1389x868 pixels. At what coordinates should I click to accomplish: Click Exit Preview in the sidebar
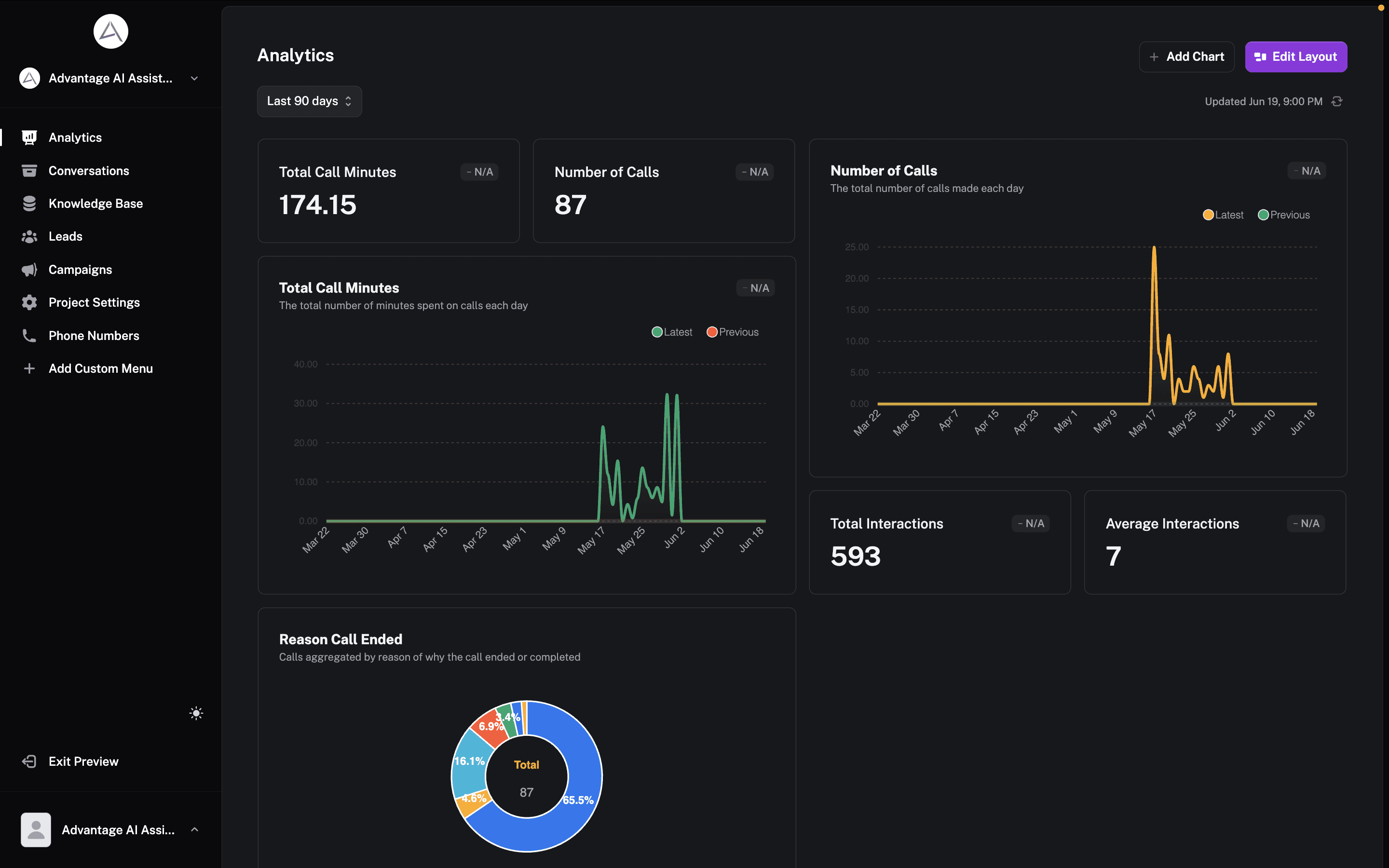pyautogui.click(x=83, y=761)
